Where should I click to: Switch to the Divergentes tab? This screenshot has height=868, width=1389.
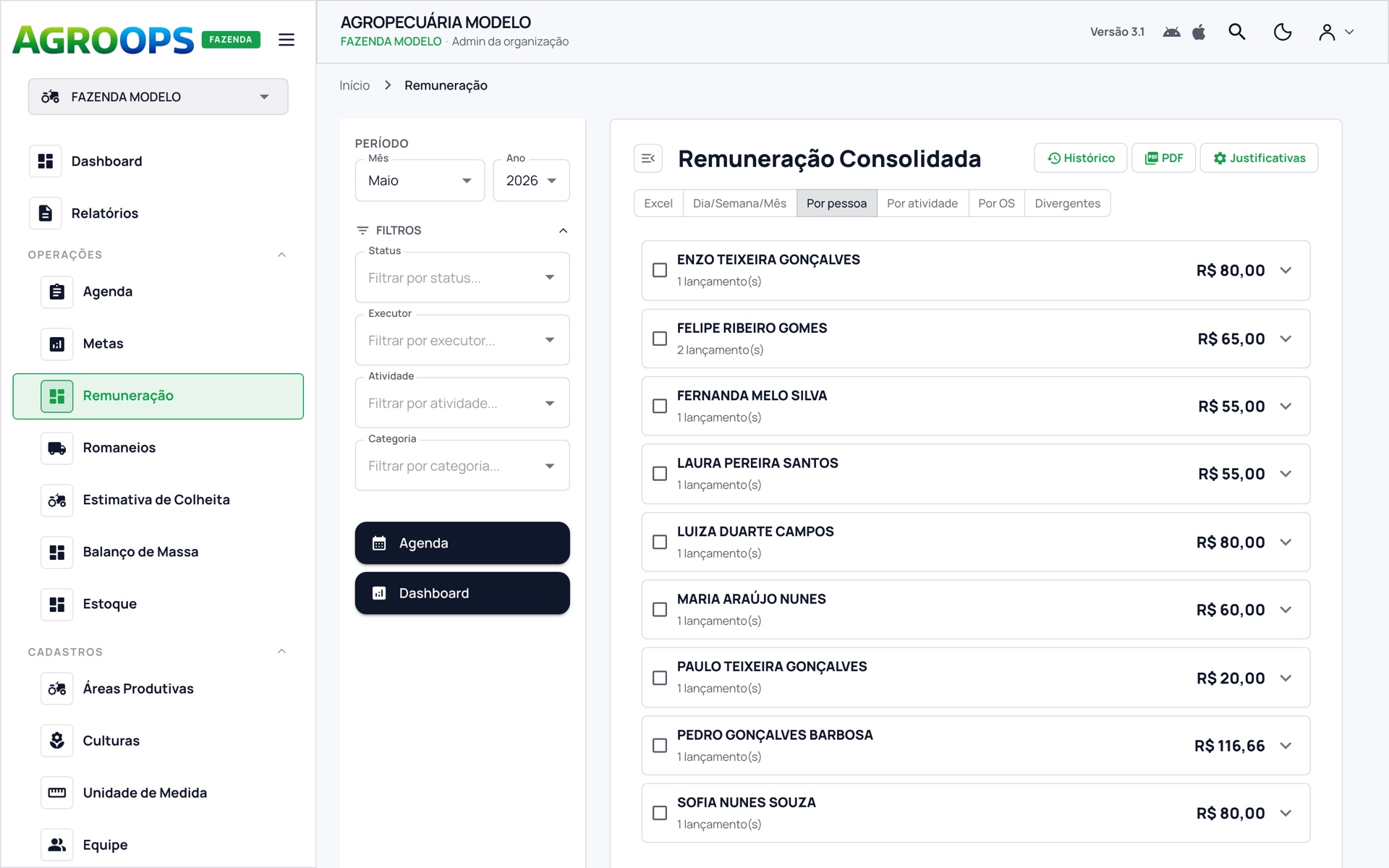point(1067,203)
